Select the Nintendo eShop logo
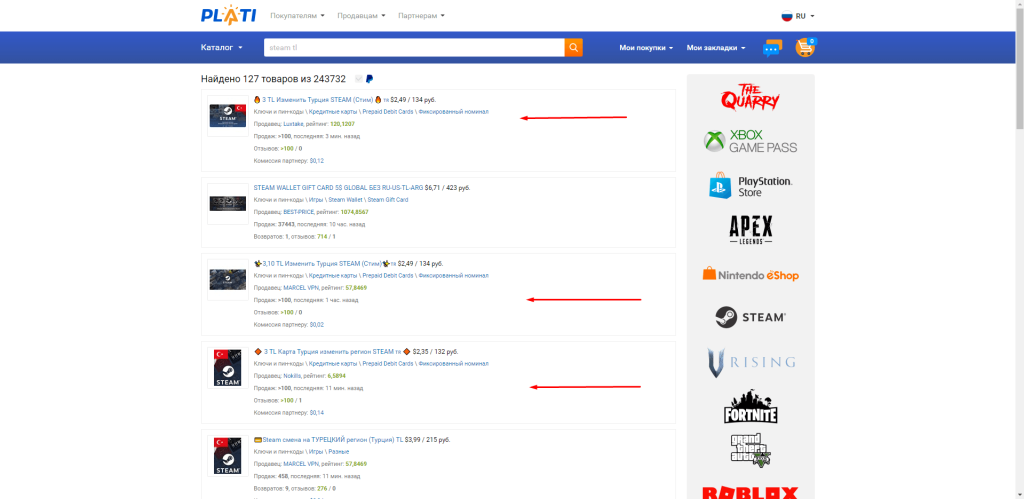Screen dimensions: 1024x499 [750, 274]
